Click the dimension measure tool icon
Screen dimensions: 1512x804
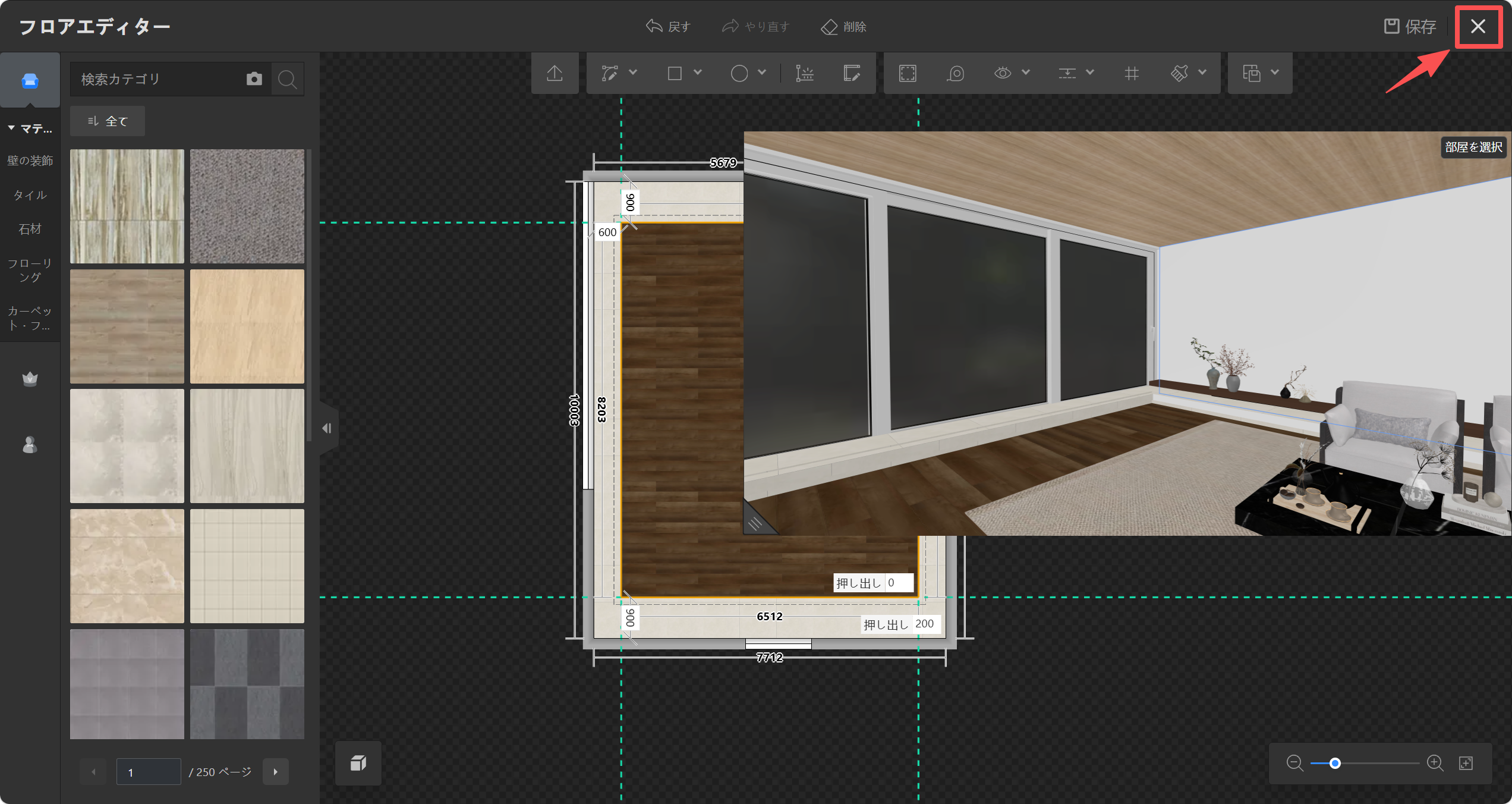click(805, 73)
